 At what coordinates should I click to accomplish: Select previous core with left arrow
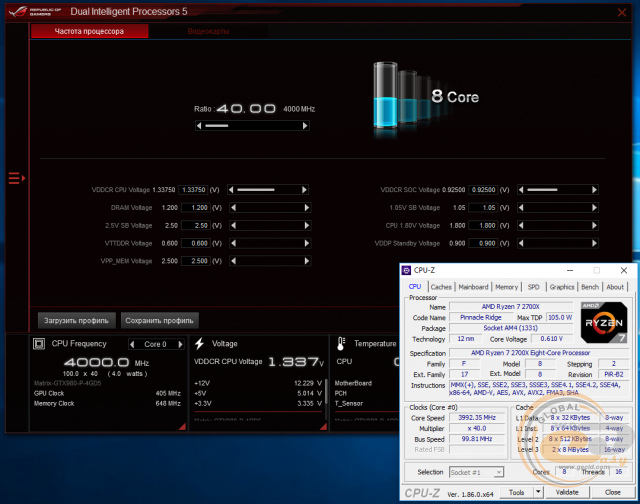point(132,344)
